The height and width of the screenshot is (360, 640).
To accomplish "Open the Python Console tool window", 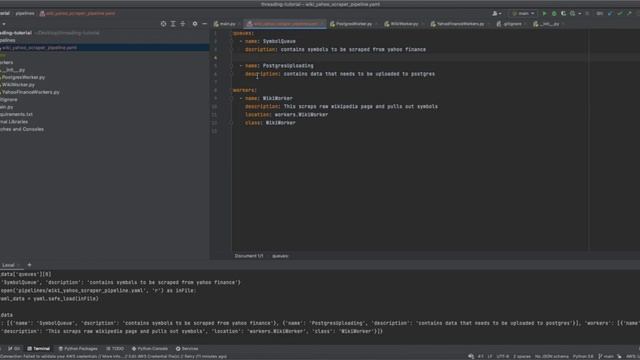I will 150,349.
